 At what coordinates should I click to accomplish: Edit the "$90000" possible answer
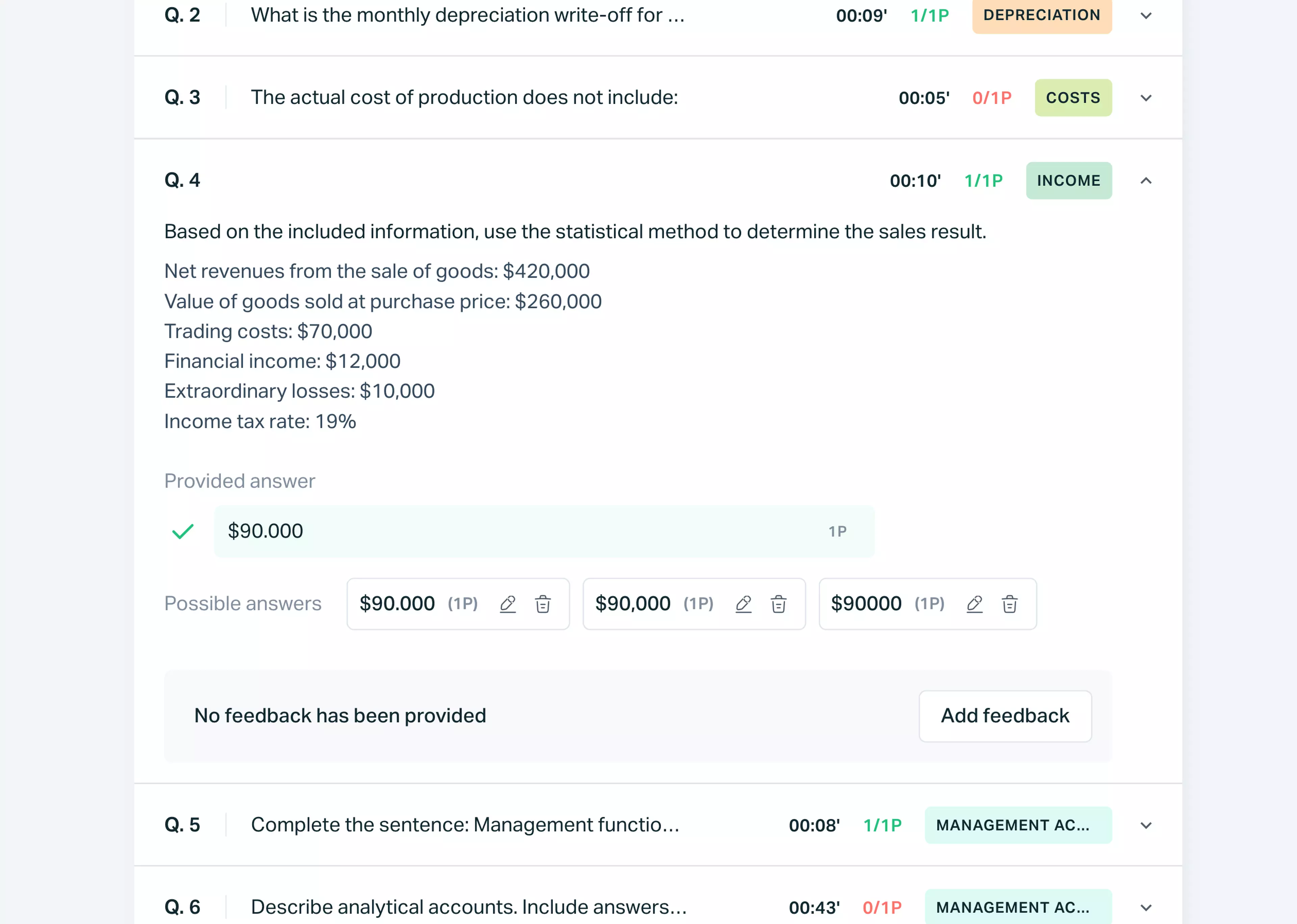975,604
